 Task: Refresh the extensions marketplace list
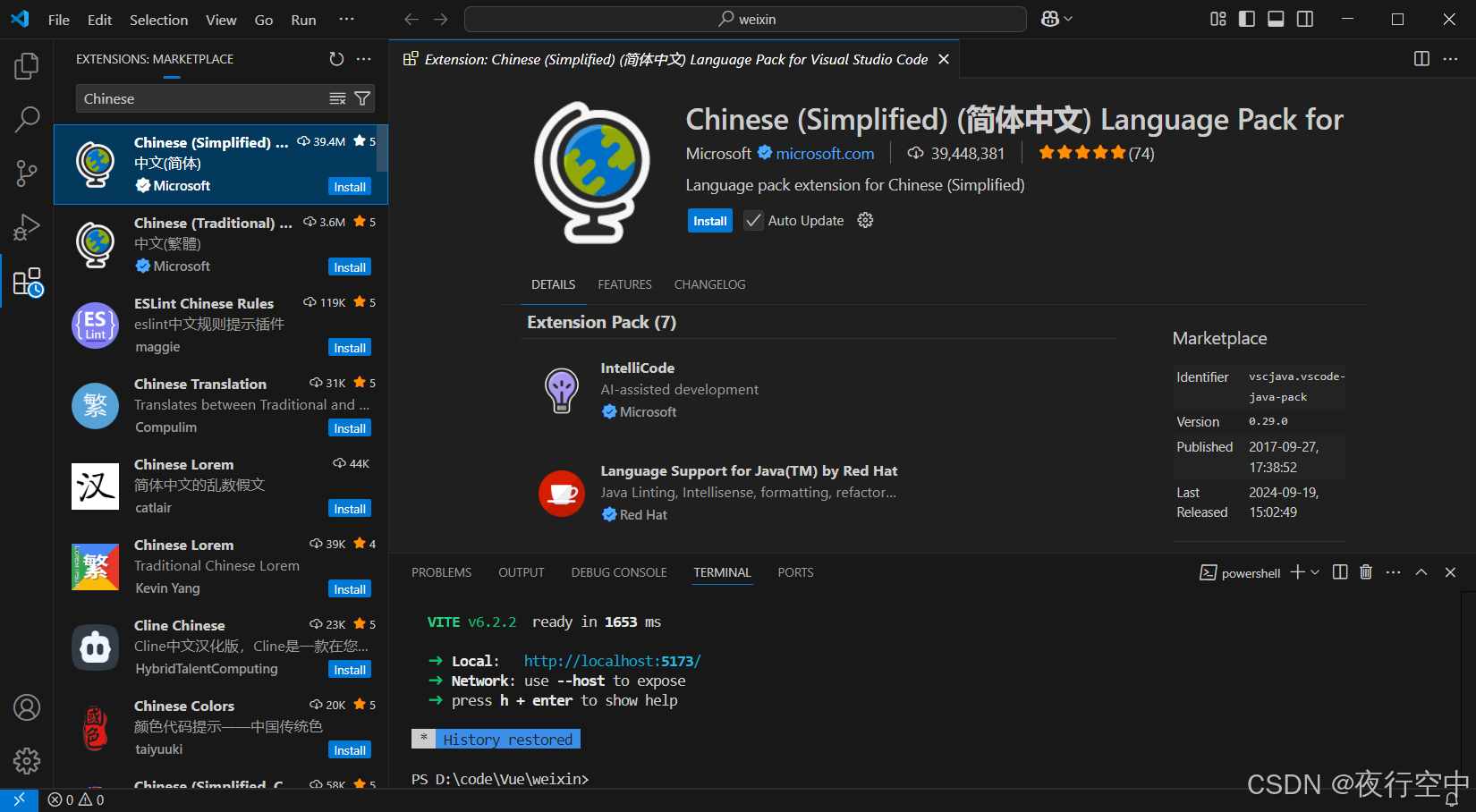[x=336, y=59]
